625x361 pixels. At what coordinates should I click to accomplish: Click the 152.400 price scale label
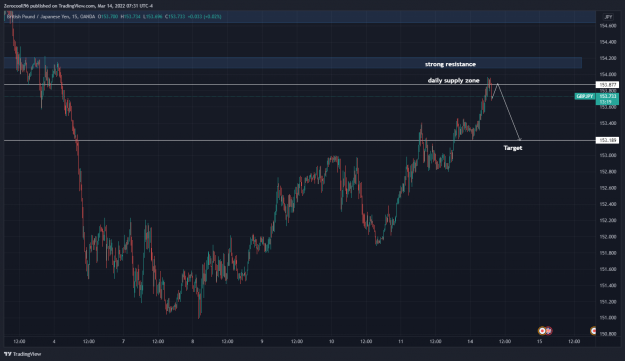tap(607, 204)
